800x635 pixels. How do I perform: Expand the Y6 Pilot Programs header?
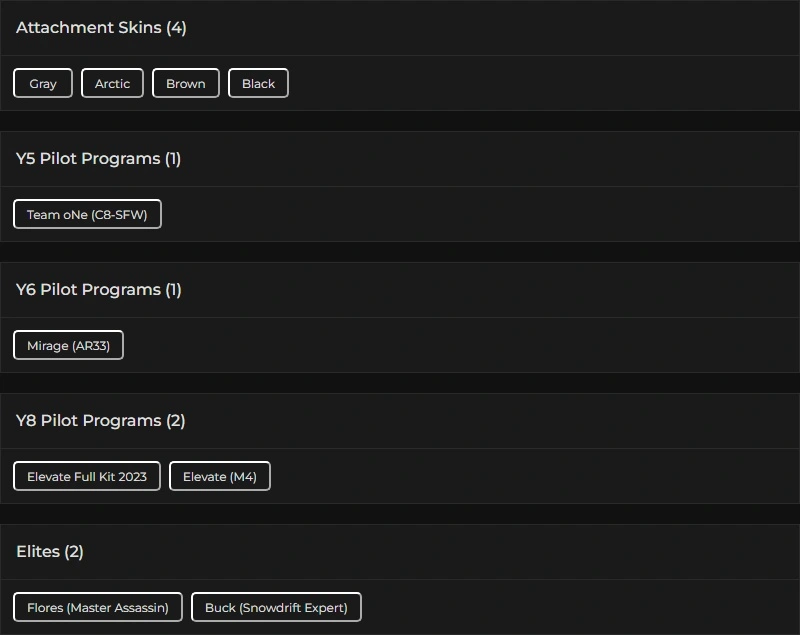(98, 290)
